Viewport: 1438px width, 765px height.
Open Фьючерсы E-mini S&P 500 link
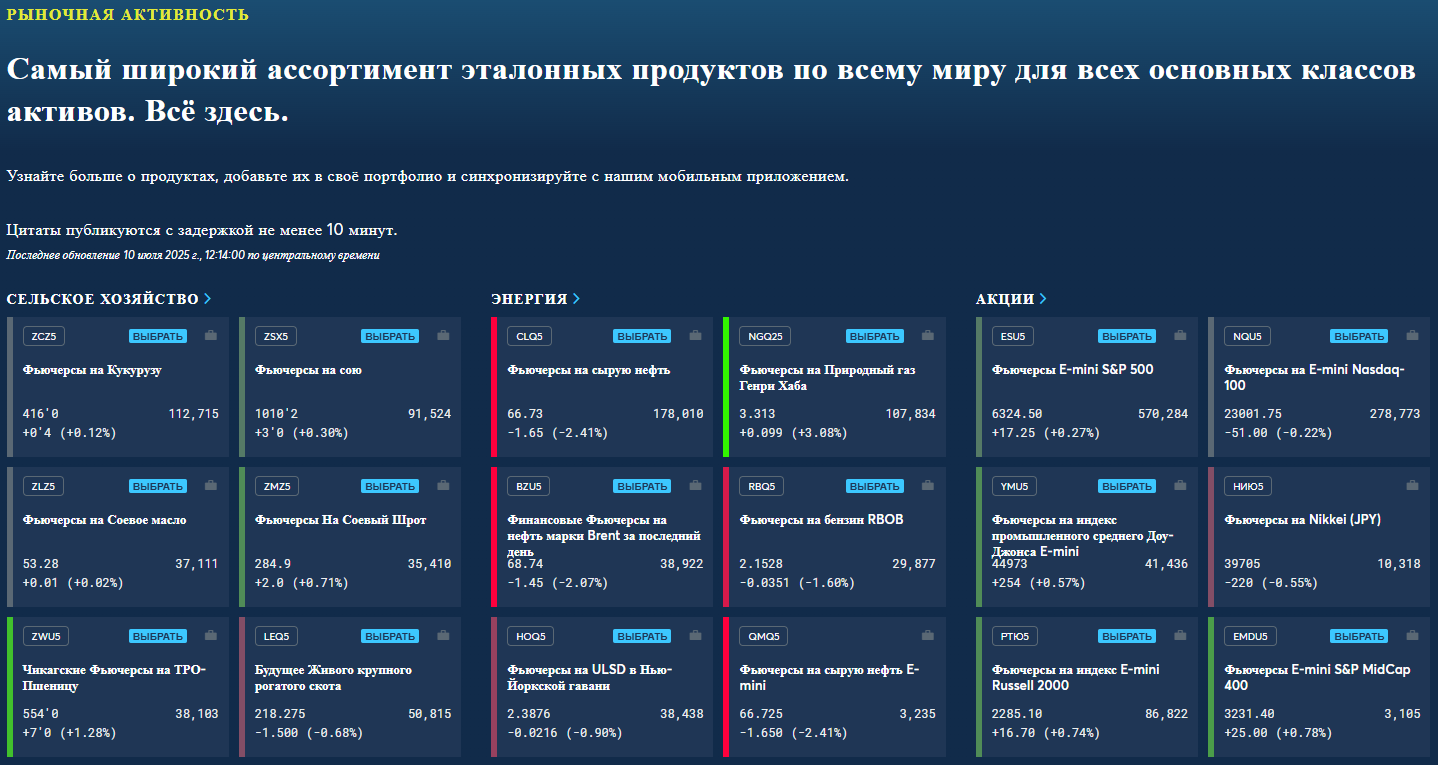1072,370
